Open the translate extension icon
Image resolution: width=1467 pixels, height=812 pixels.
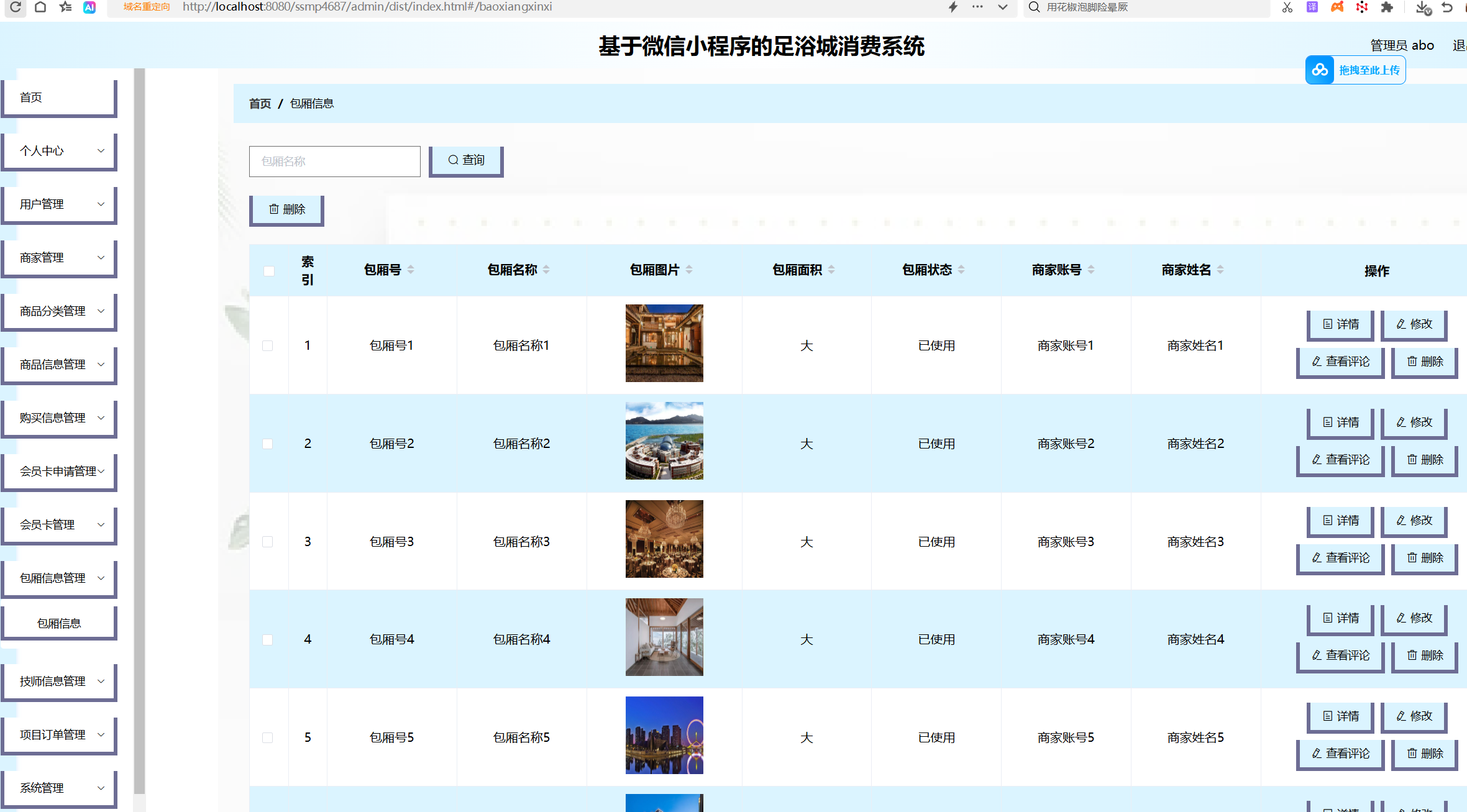pyautogui.click(x=1312, y=7)
